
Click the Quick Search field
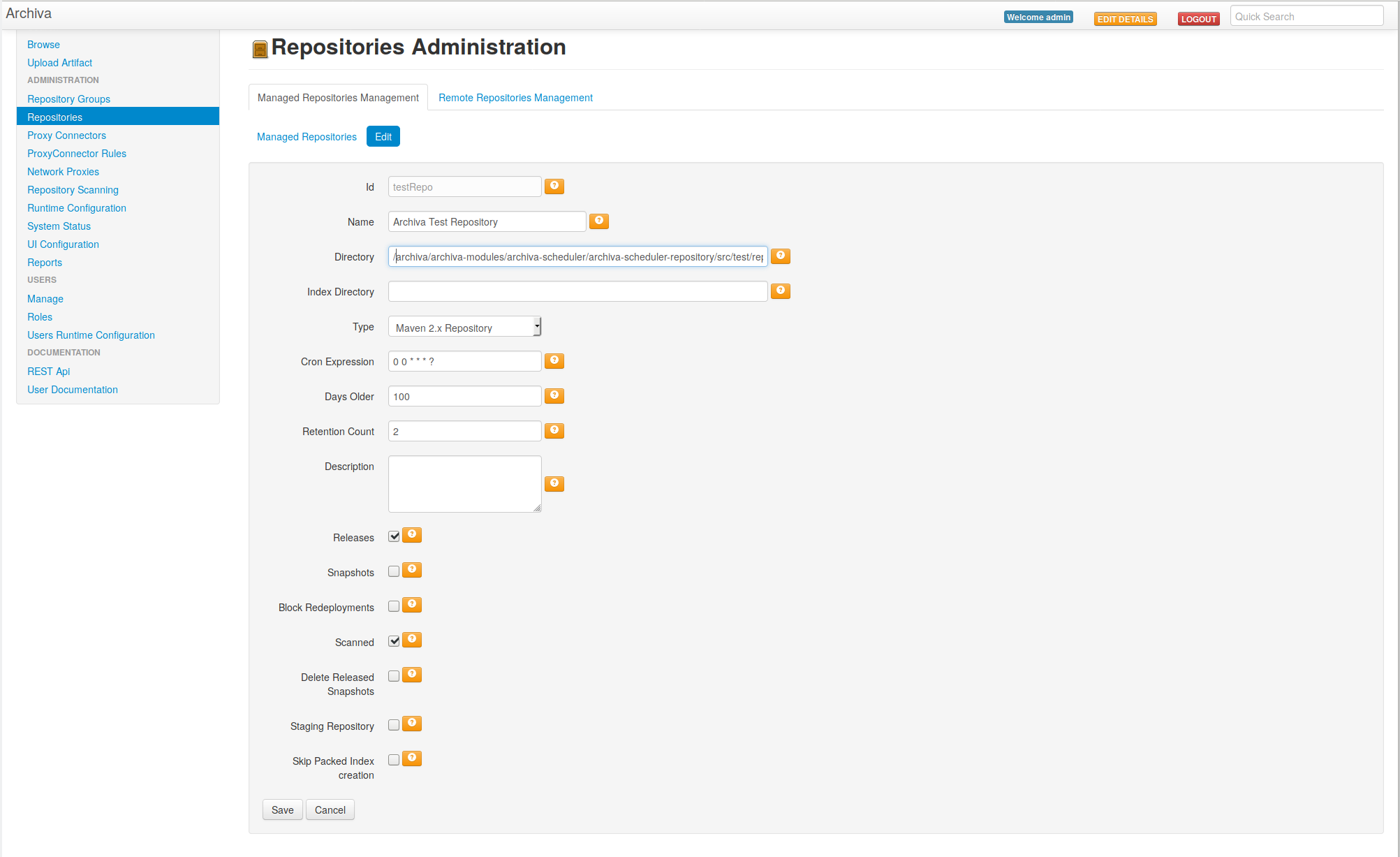pyautogui.click(x=1306, y=17)
